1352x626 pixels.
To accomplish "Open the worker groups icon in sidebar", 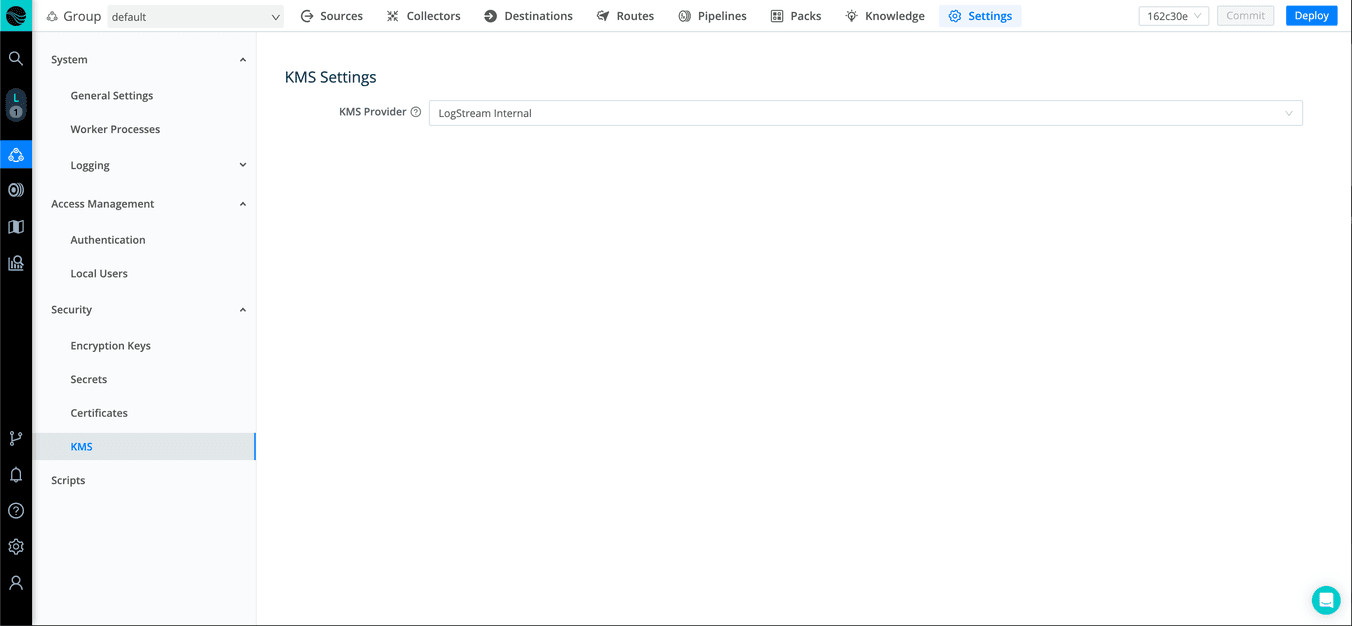I will coord(16,155).
